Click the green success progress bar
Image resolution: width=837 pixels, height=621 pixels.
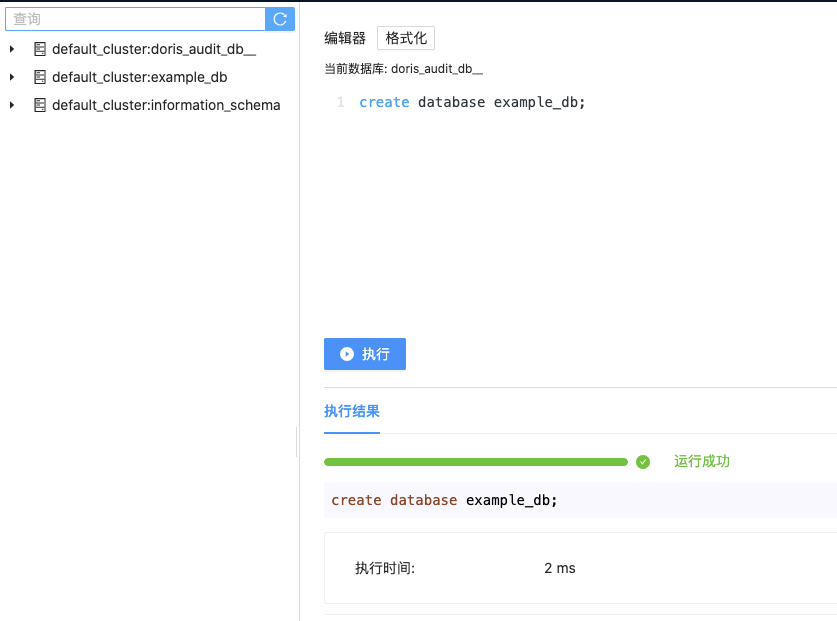tap(476, 462)
